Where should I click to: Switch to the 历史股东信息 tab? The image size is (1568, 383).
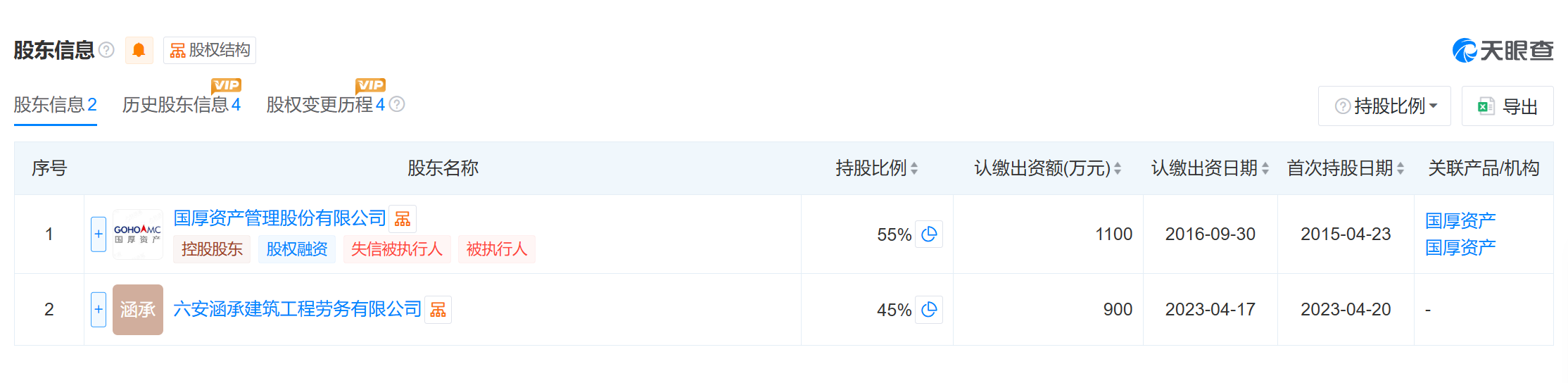coord(181,105)
